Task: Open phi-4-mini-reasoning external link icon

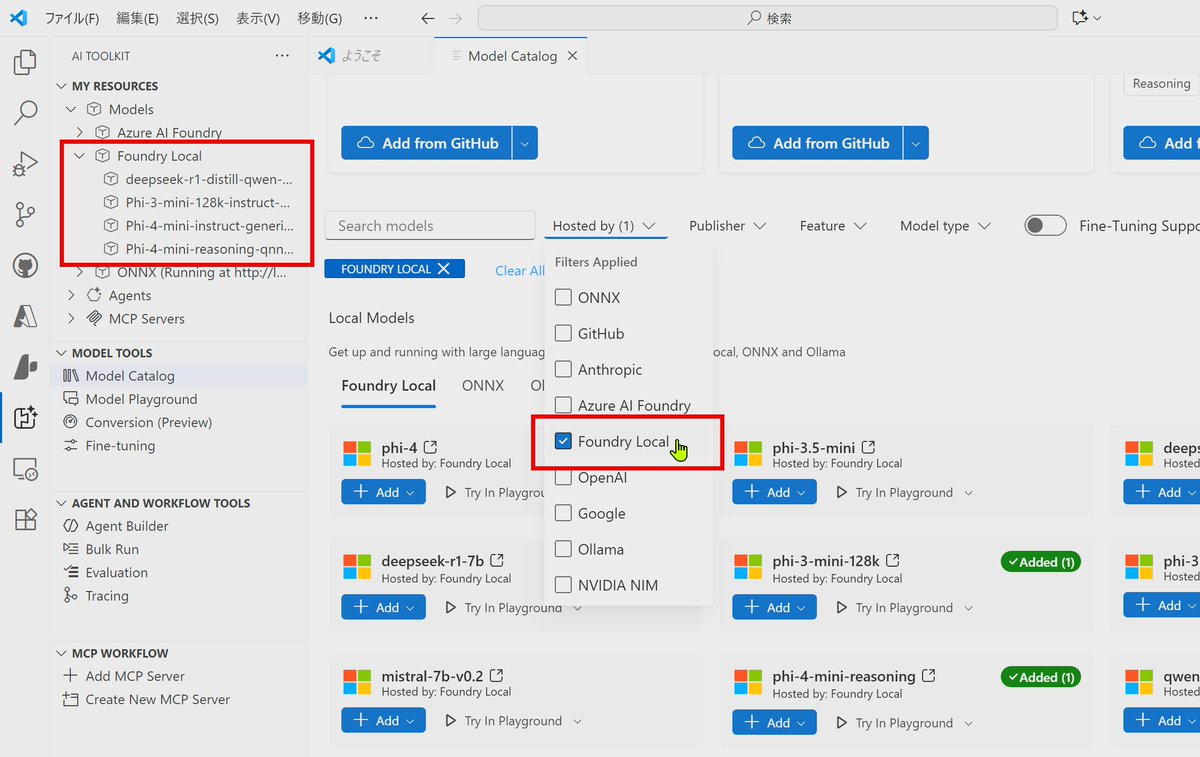Action: click(929, 675)
